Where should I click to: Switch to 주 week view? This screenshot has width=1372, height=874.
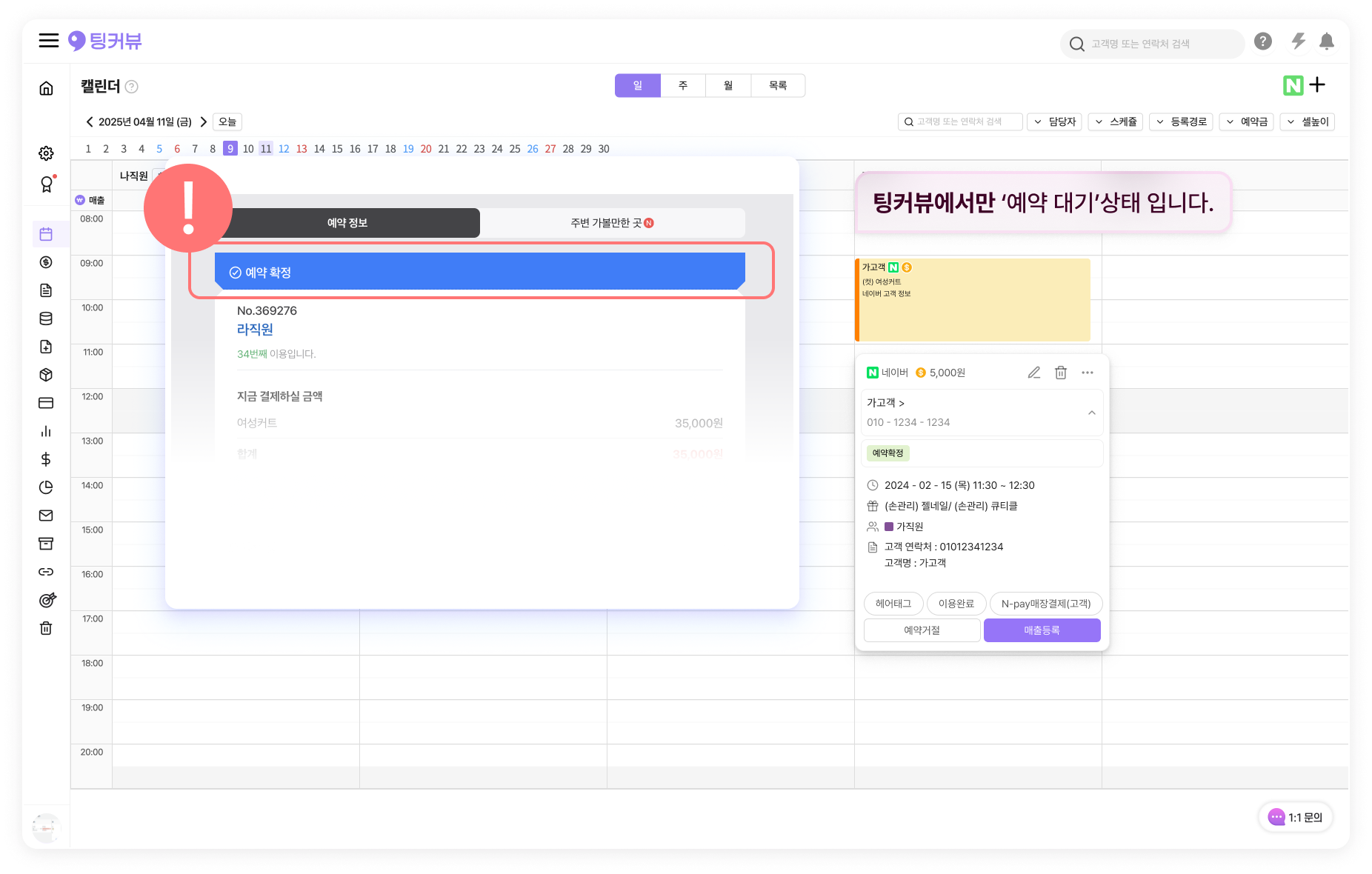click(683, 86)
